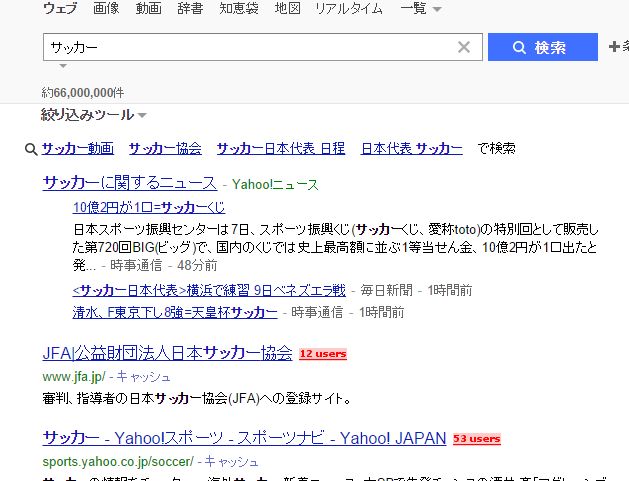Switch to the ウェブ tab
This screenshot has width=629, height=481.
60,8
